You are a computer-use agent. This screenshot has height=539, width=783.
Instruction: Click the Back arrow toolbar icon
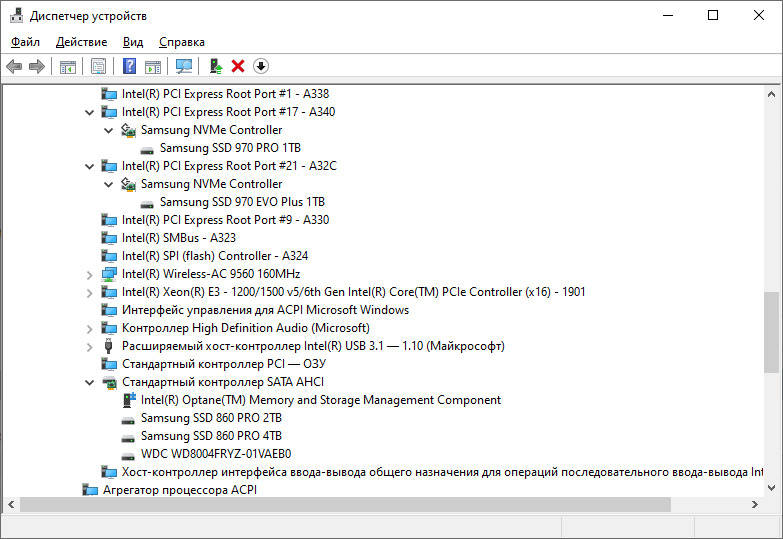click(14, 66)
